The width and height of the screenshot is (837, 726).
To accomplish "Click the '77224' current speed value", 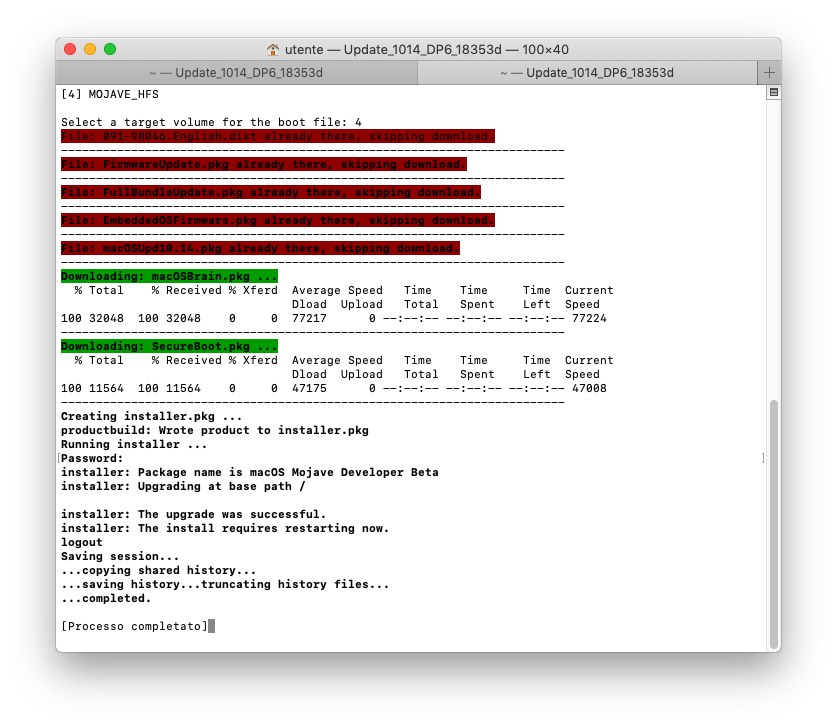I will (x=589, y=318).
